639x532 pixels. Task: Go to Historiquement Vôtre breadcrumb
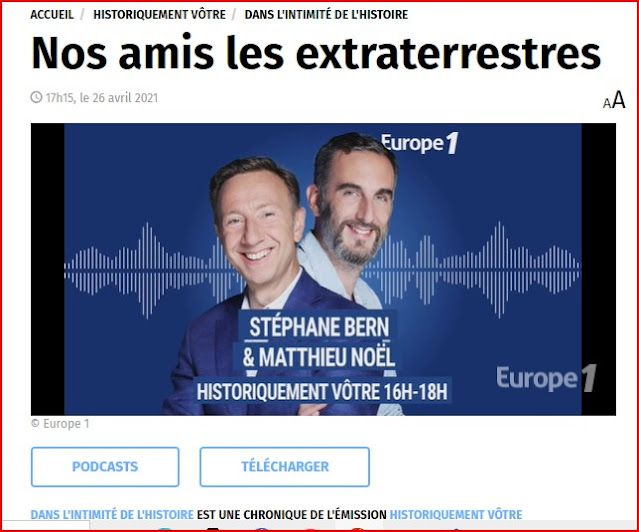coord(159,15)
